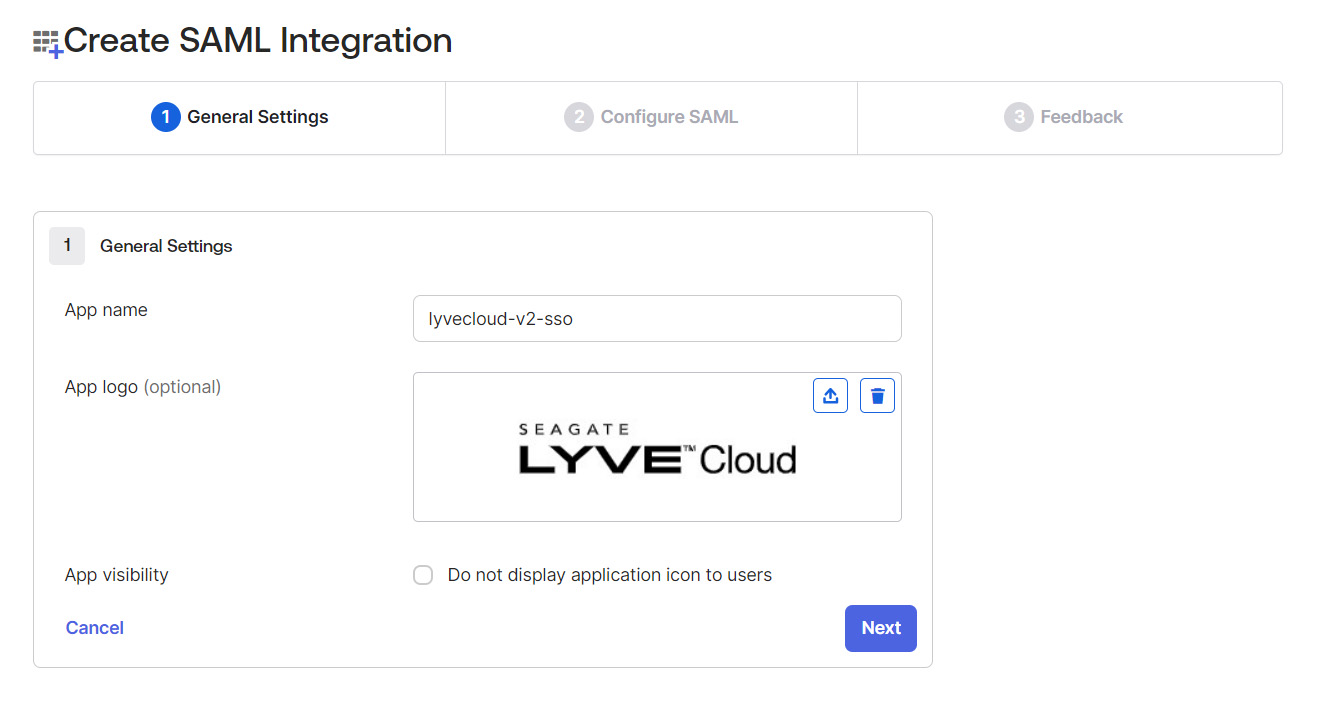Click the grayed step 2 numbered circle
The image size is (1333, 708).
pyautogui.click(x=578, y=116)
